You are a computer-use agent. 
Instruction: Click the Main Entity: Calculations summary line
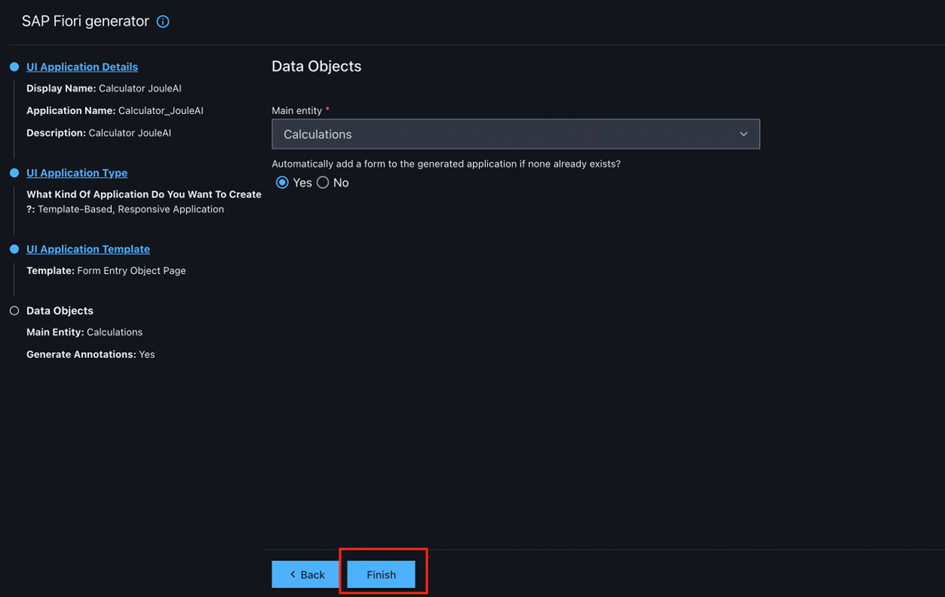point(84,332)
